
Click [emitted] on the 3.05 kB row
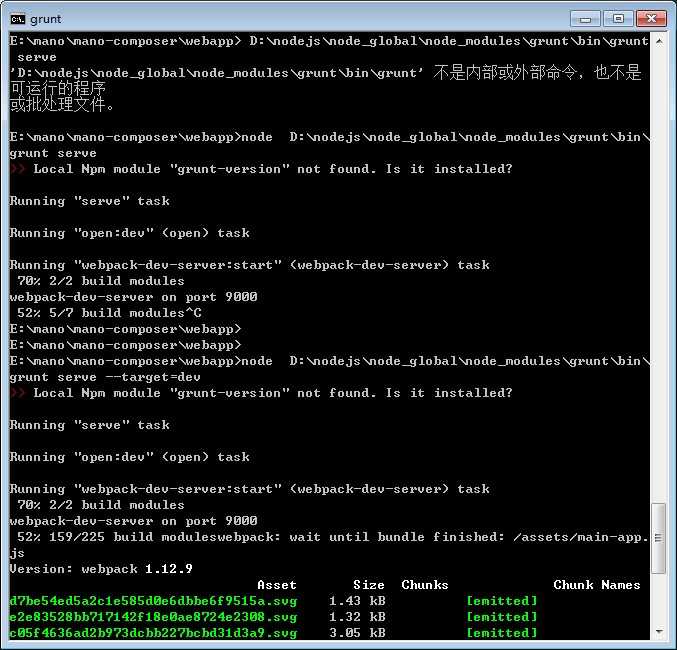(502, 633)
